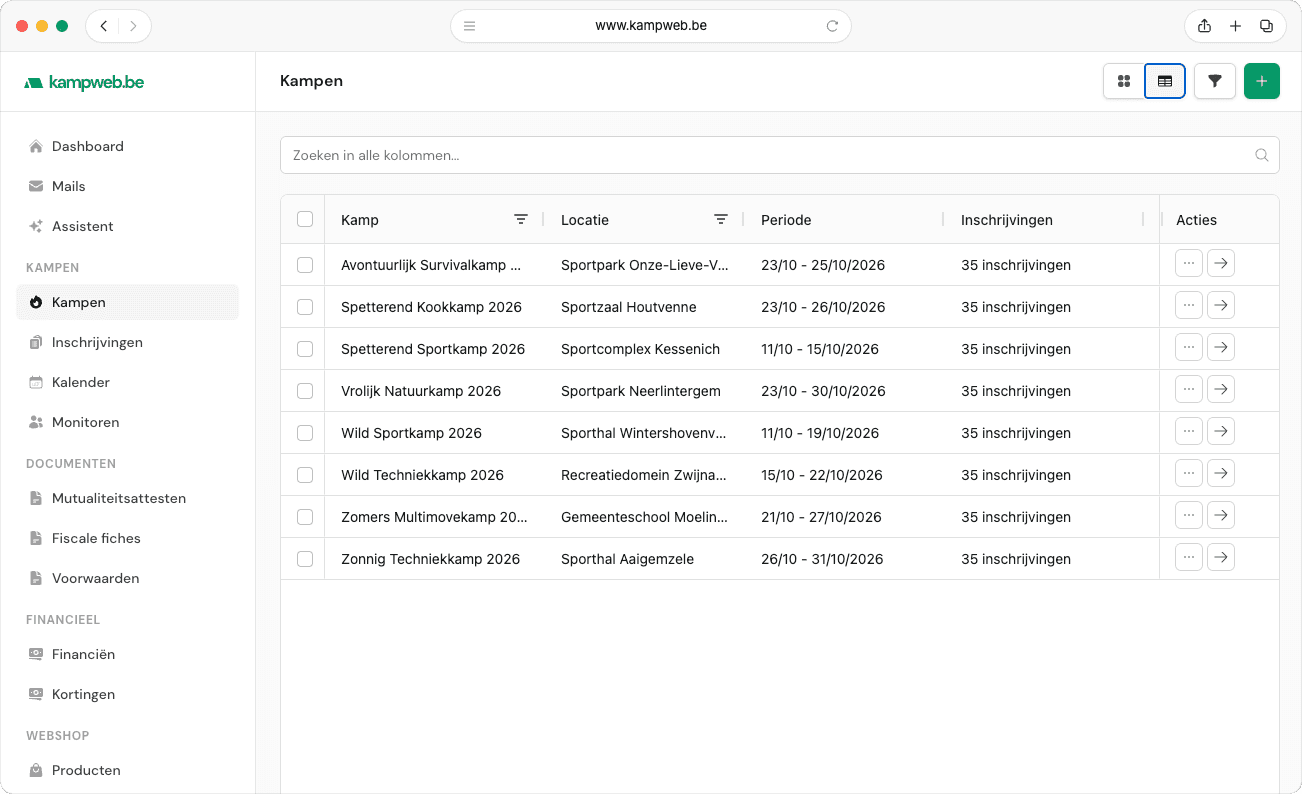Open Mutualiteitsattesten documents
The image size is (1302, 794).
[127, 498]
